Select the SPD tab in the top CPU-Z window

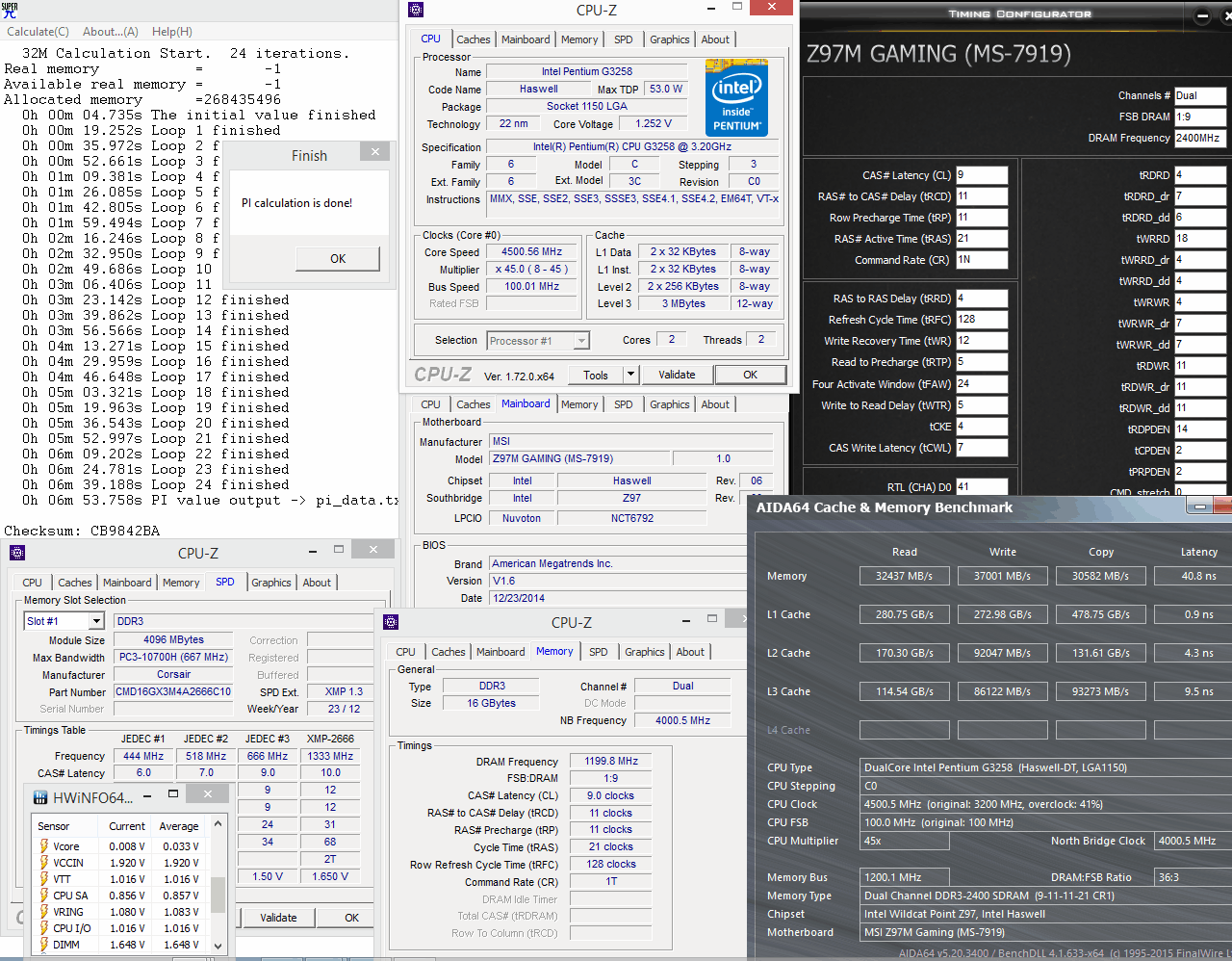click(624, 39)
